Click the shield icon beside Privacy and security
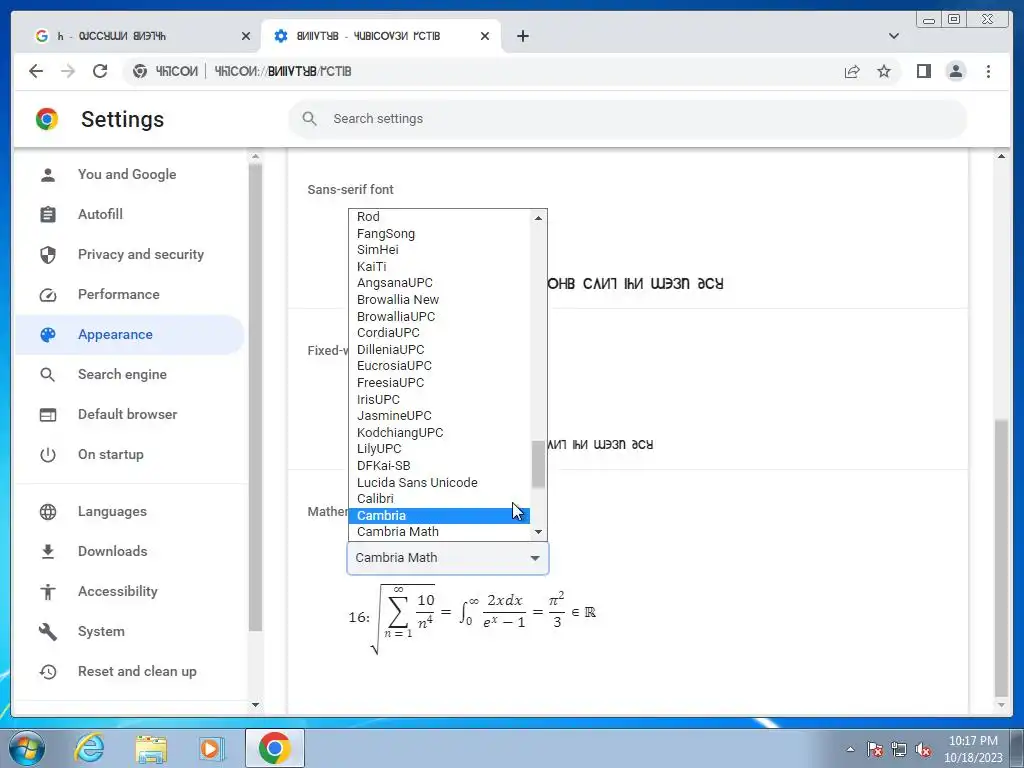 pos(48,254)
